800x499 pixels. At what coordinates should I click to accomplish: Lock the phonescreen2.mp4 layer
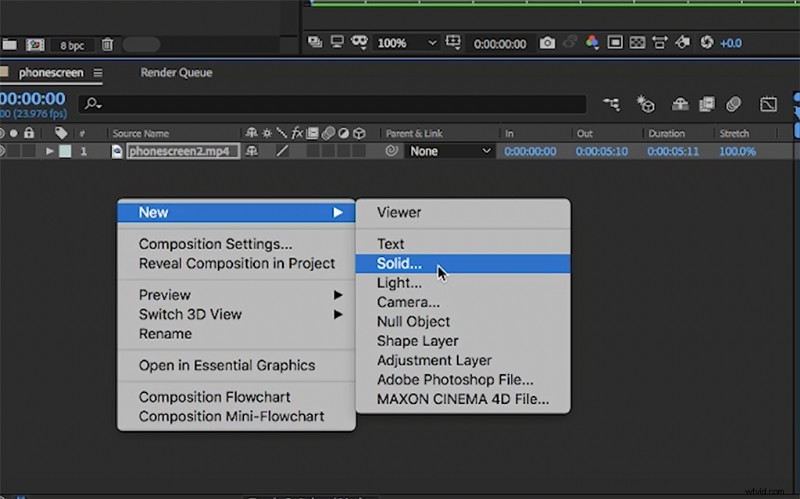(x=29, y=151)
